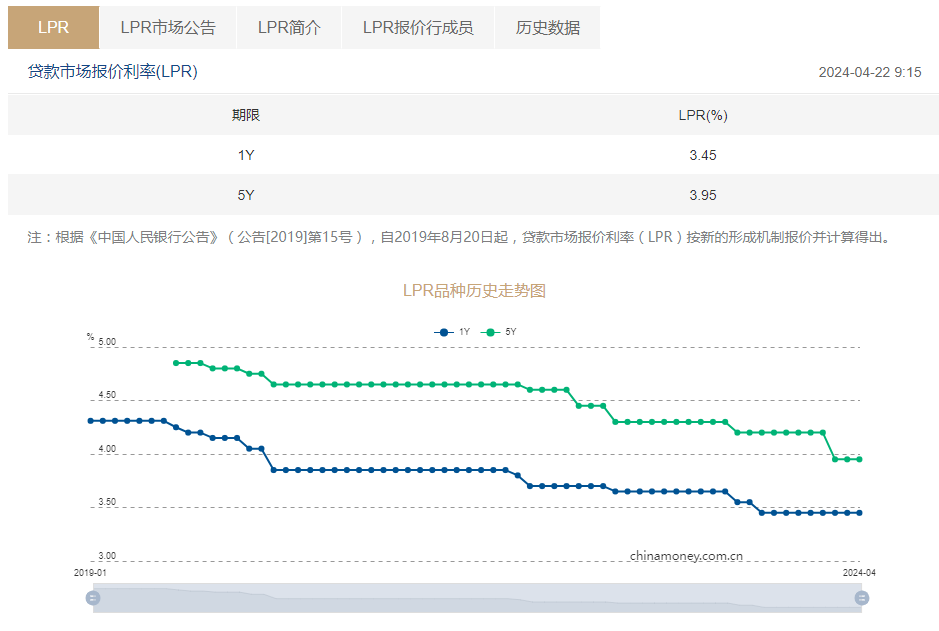The width and height of the screenshot is (939, 631).
Task: Click the 5Y rate value 3.95
Action: pyautogui.click(x=704, y=195)
